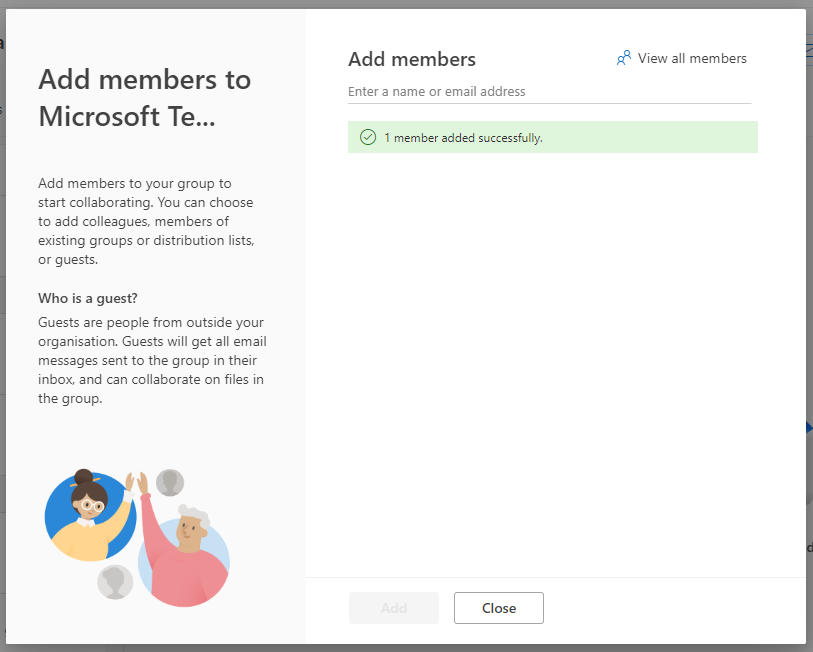Focus the name or email address field
The width and height of the screenshot is (813, 652).
pos(549,92)
